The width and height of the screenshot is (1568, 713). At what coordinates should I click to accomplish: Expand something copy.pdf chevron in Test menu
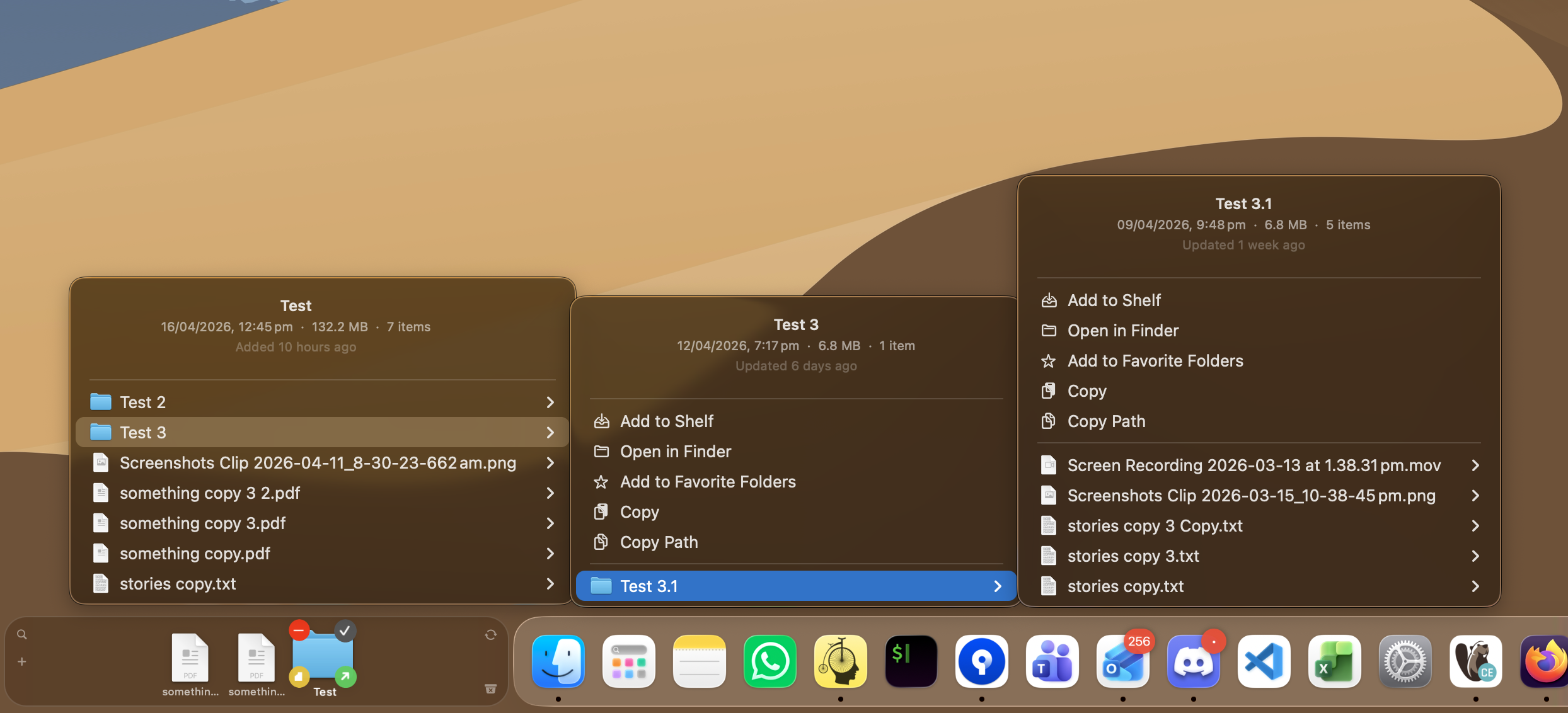click(x=550, y=554)
